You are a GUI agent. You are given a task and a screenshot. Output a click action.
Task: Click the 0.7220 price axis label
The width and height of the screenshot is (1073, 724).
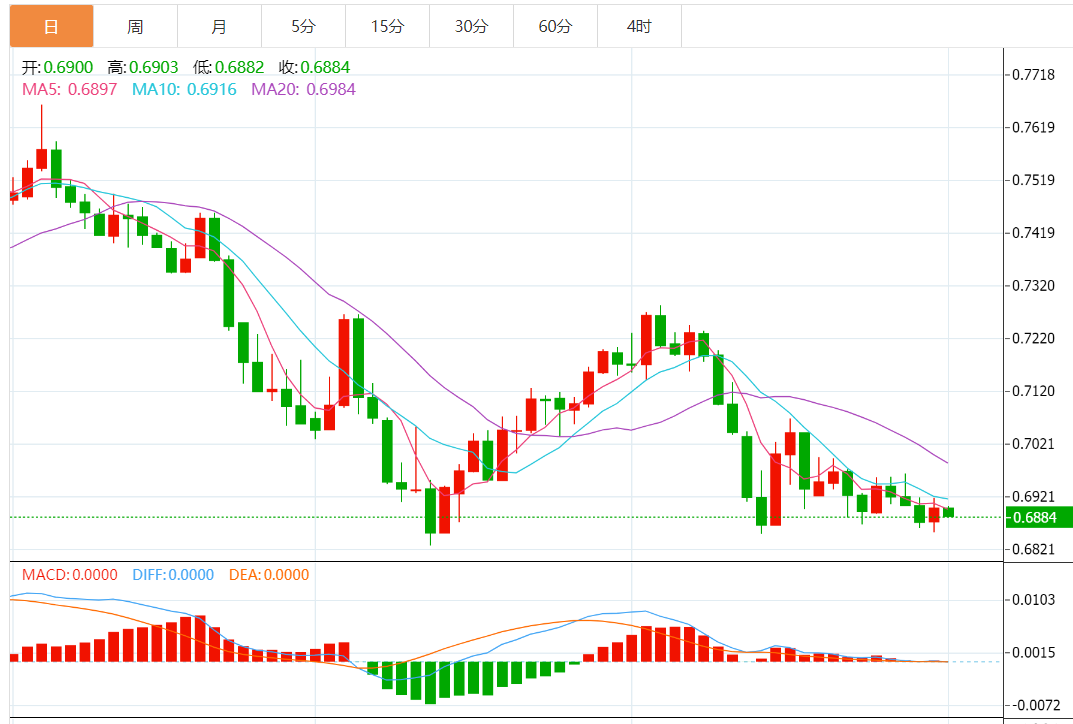pos(1033,338)
